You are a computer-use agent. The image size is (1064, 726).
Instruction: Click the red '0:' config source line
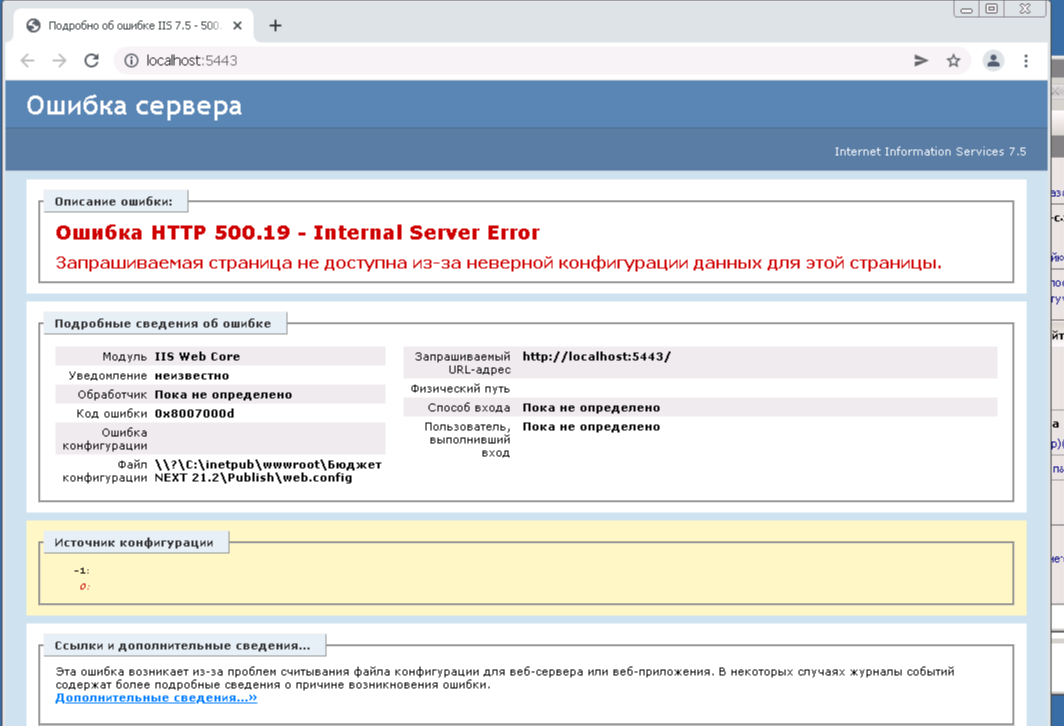[84, 586]
